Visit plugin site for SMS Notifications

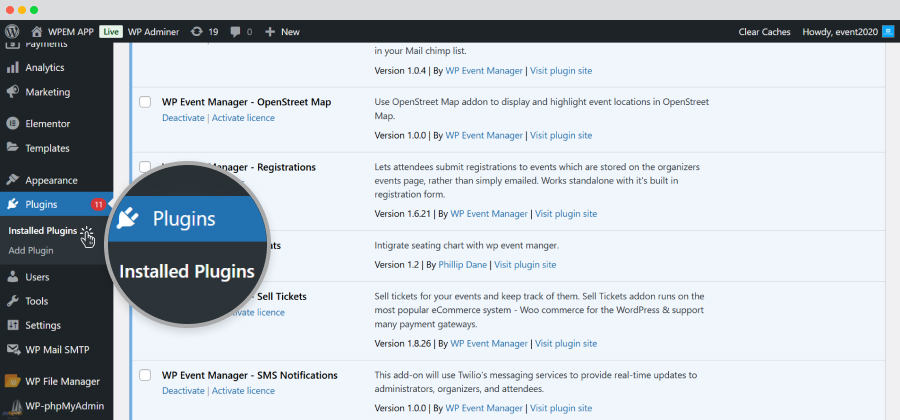tap(561, 409)
